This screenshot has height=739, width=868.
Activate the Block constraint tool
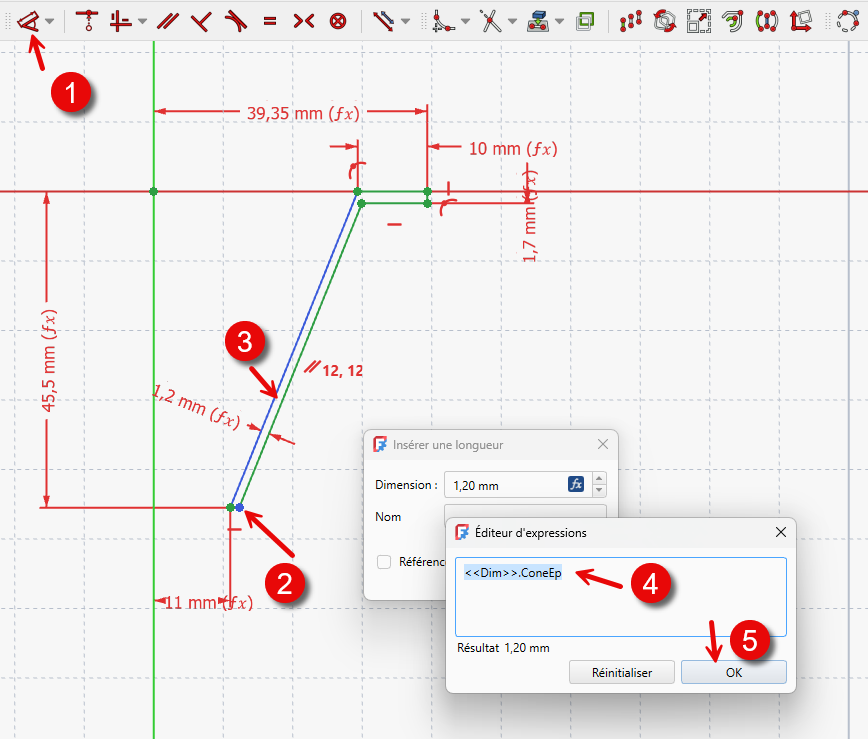pos(338,21)
